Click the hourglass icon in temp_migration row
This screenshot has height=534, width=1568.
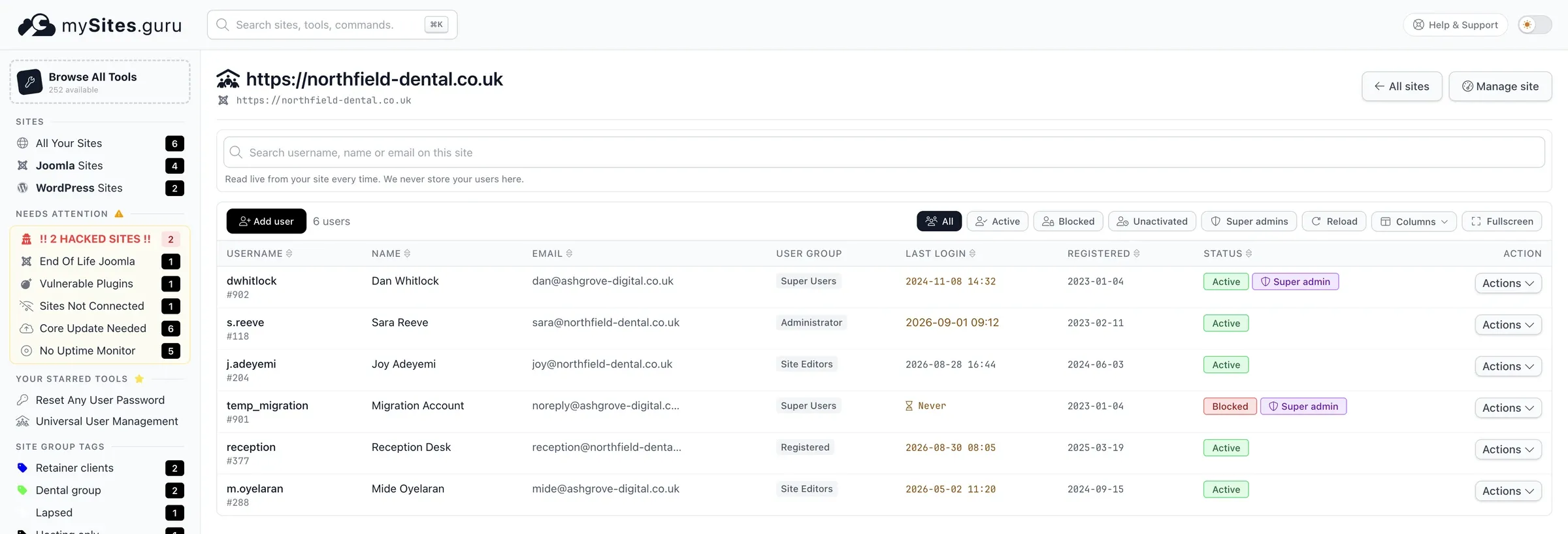point(909,406)
